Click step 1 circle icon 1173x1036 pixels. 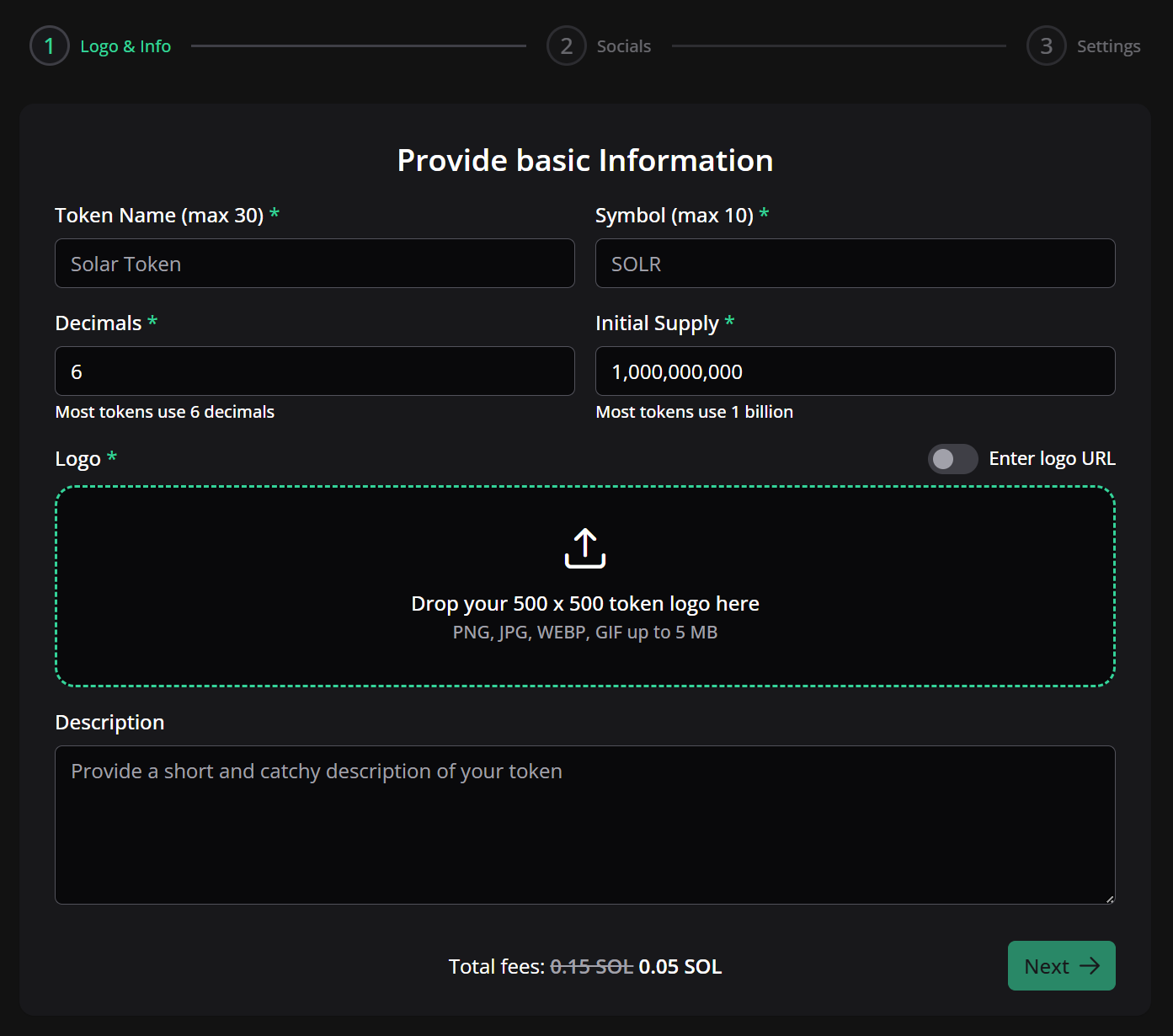(50, 45)
